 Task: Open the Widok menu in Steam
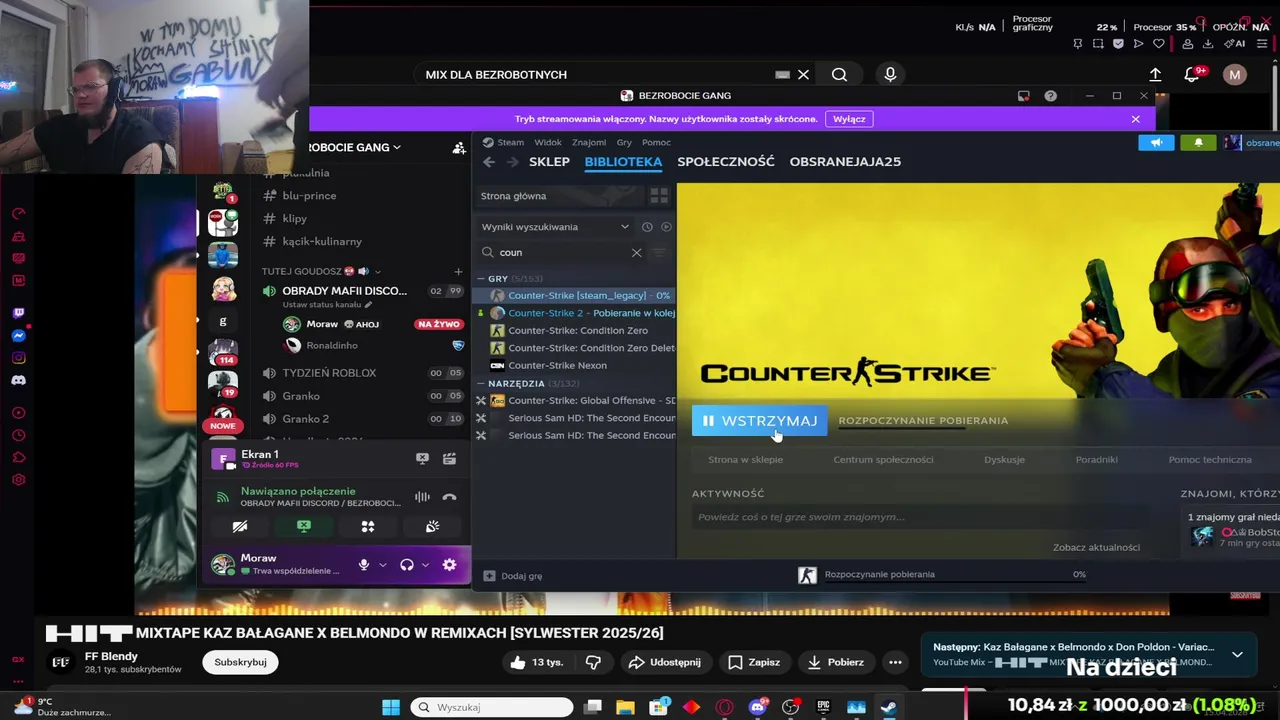[548, 143]
